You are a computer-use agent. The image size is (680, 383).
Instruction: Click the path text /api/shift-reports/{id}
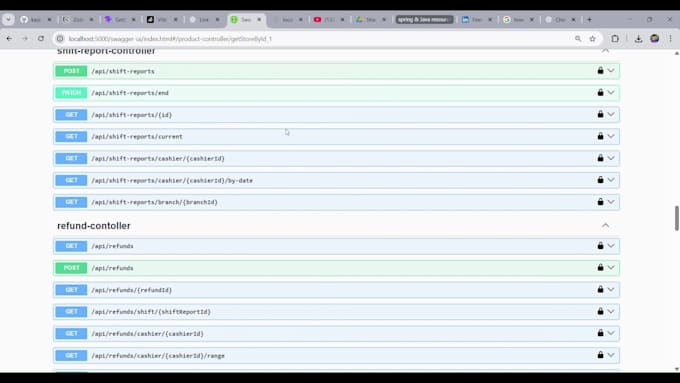[x=131, y=115]
